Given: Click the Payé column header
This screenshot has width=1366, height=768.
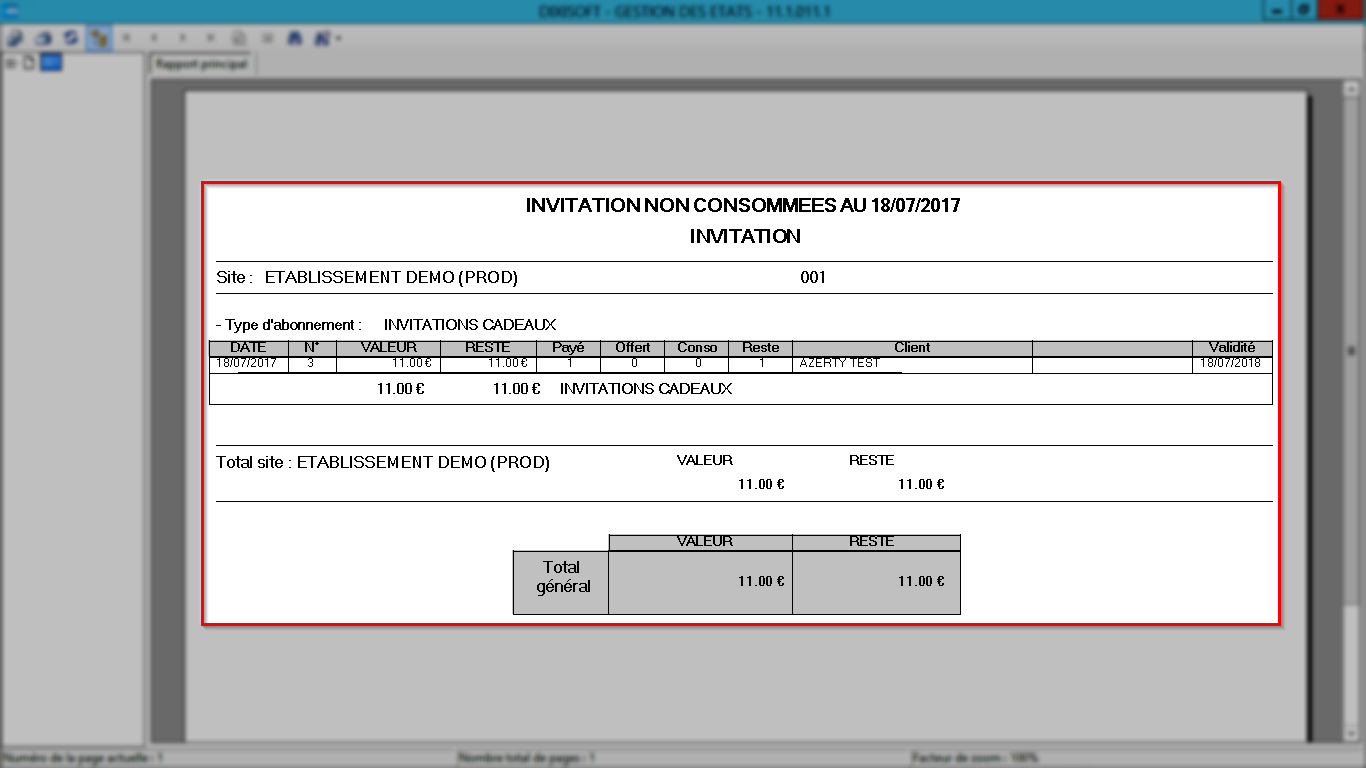Looking at the screenshot, I should tap(568, 348).
